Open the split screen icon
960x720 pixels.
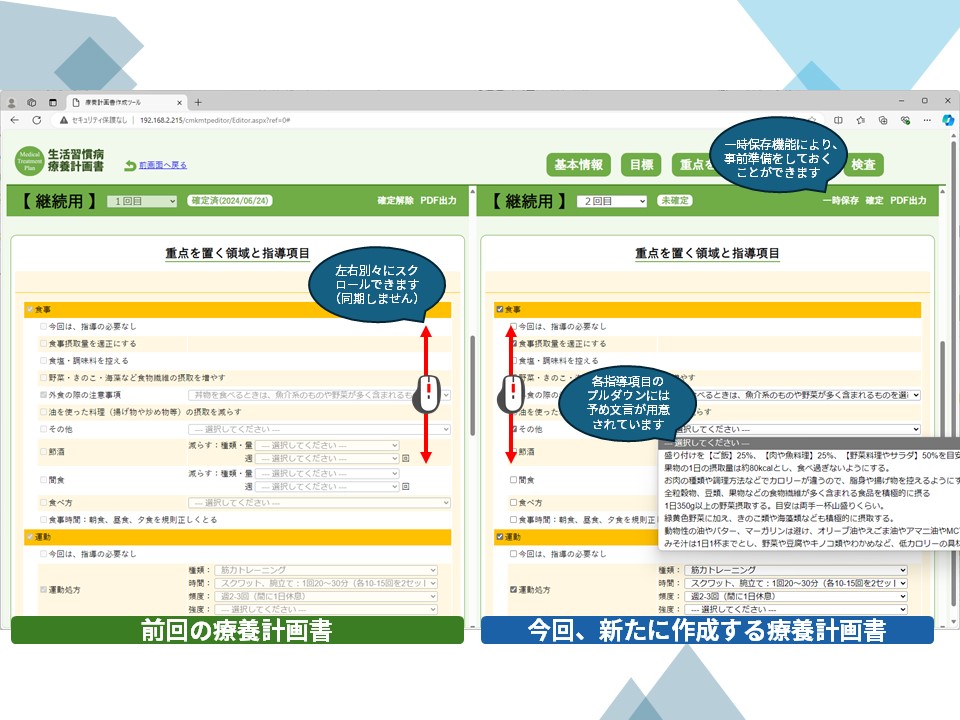click(x=838, y=120)
